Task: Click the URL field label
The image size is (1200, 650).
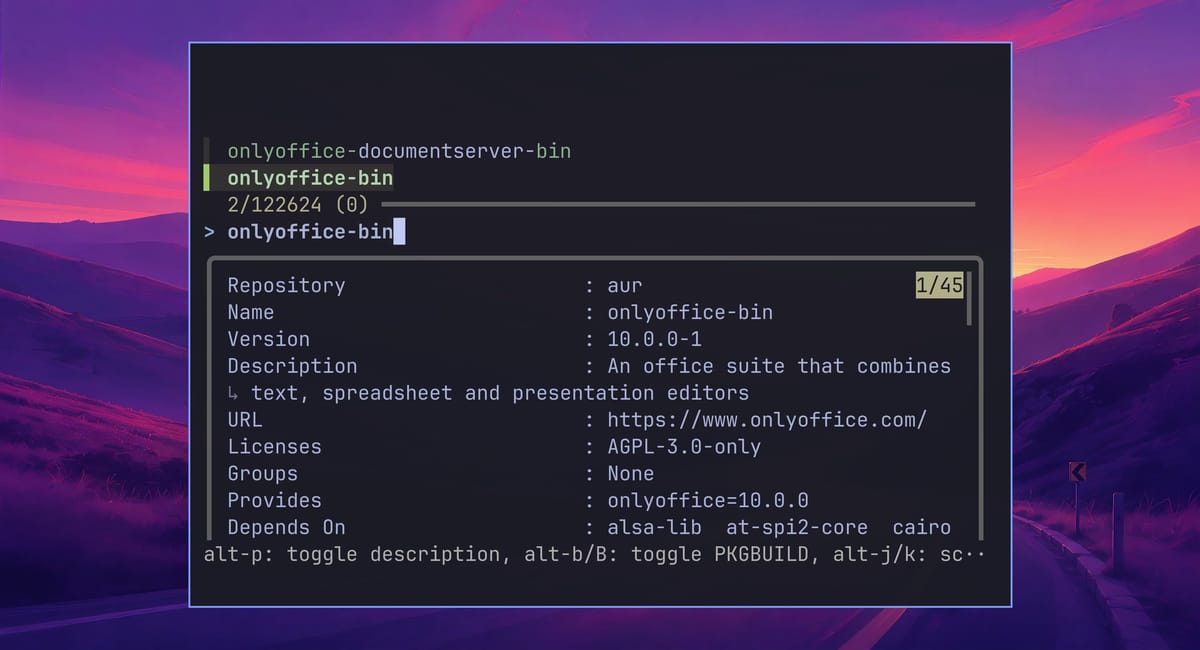Action: point(245,420)
